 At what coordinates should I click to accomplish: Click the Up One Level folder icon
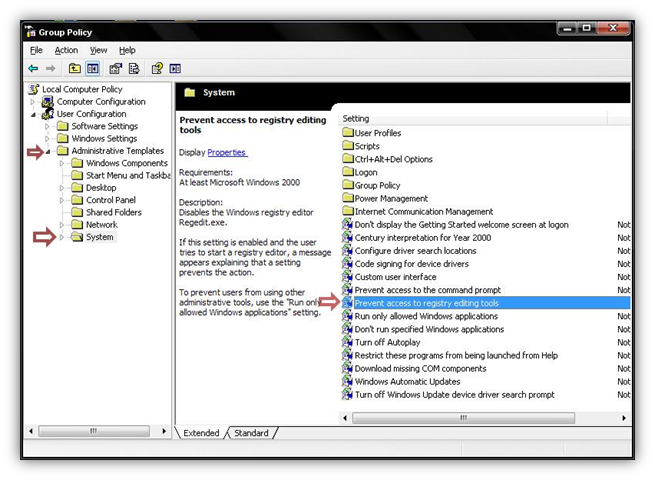[75, 68]
